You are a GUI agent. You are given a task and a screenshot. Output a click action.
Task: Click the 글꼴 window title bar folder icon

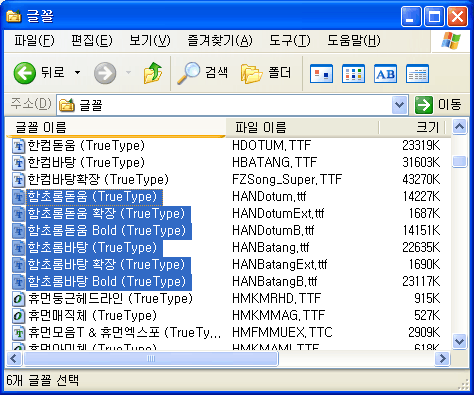pyautogui.click(x=14, y=16)
